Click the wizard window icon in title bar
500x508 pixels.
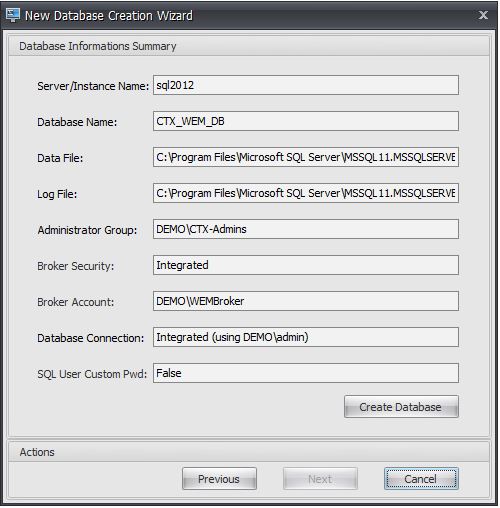[x=13, y=15]
